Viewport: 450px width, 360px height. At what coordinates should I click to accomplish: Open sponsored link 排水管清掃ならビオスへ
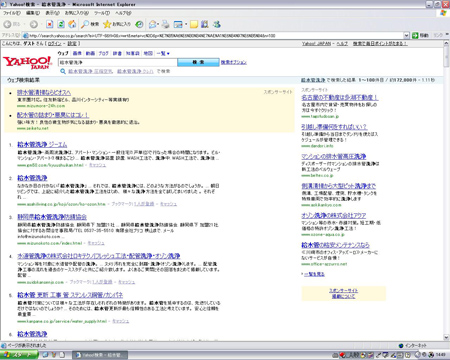(x=44, y=92)
